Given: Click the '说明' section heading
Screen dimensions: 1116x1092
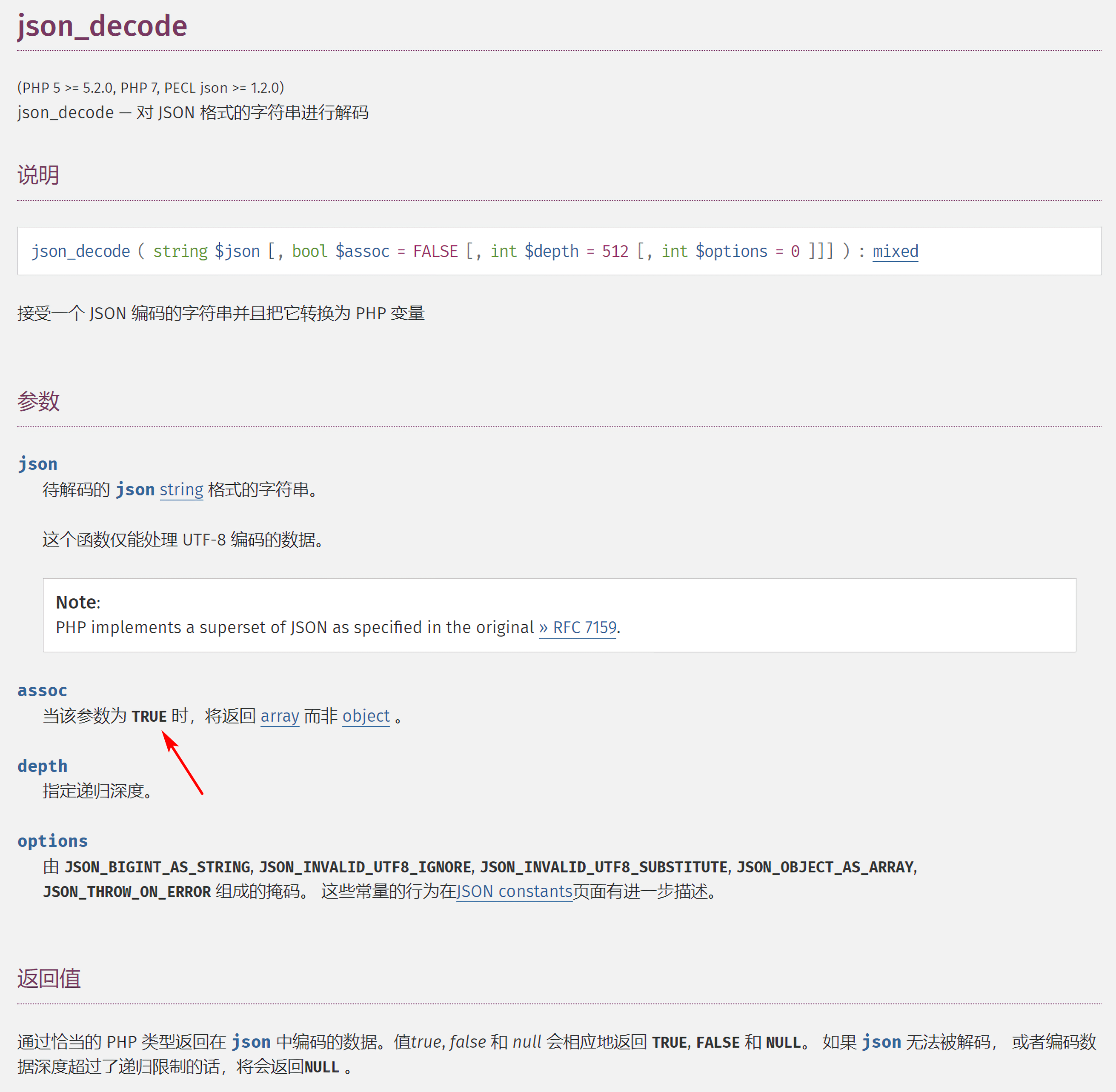Looking at the screenshot, I should [x=38, y=174].
